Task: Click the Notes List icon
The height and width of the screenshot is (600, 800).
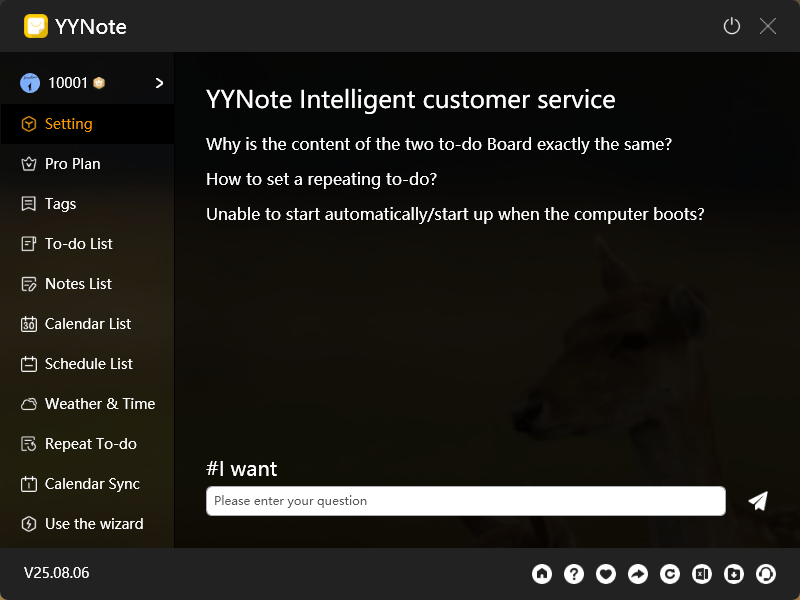Action: (x=28, y=283)
